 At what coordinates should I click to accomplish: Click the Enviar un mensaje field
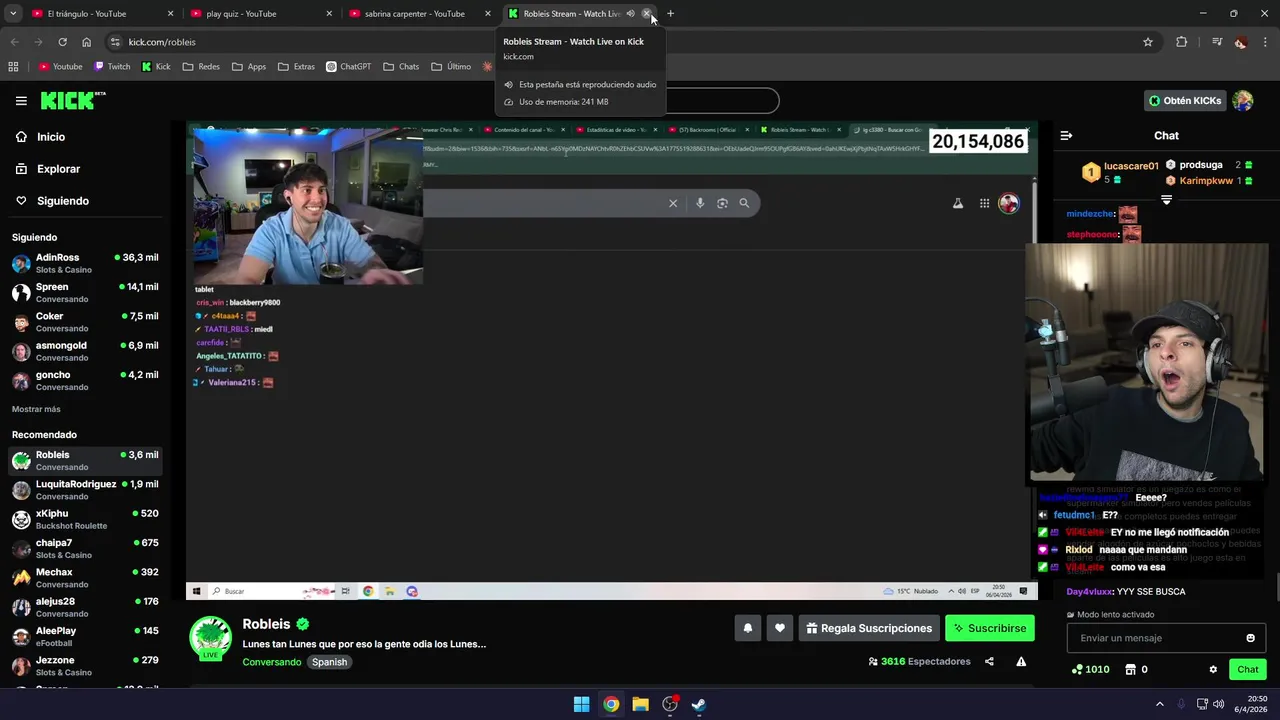1166,638
